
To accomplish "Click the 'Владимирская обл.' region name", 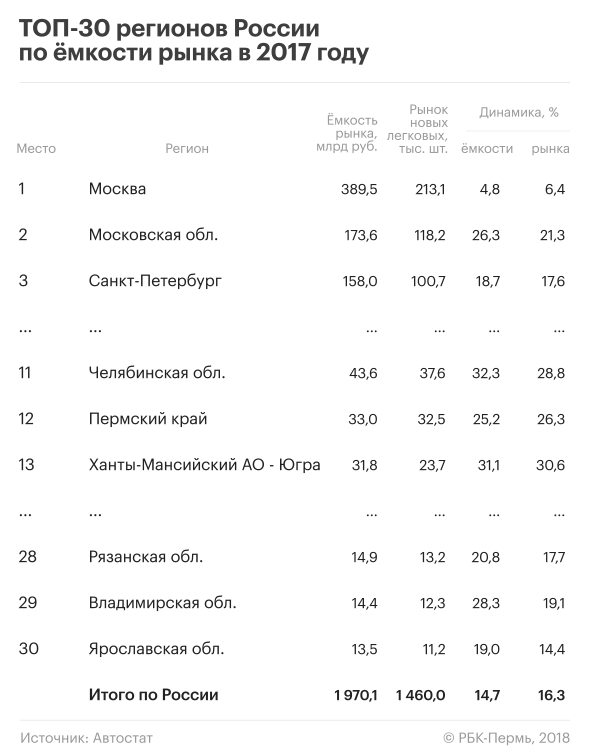I will point(162,603).
